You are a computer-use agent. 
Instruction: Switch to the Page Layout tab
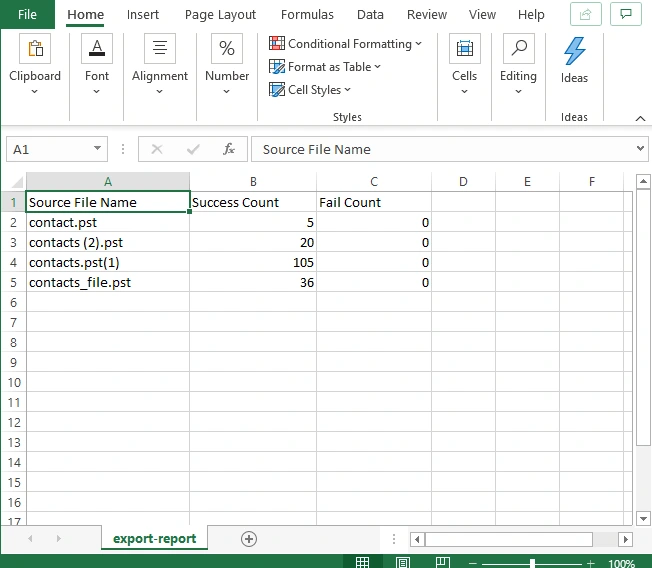220,15
